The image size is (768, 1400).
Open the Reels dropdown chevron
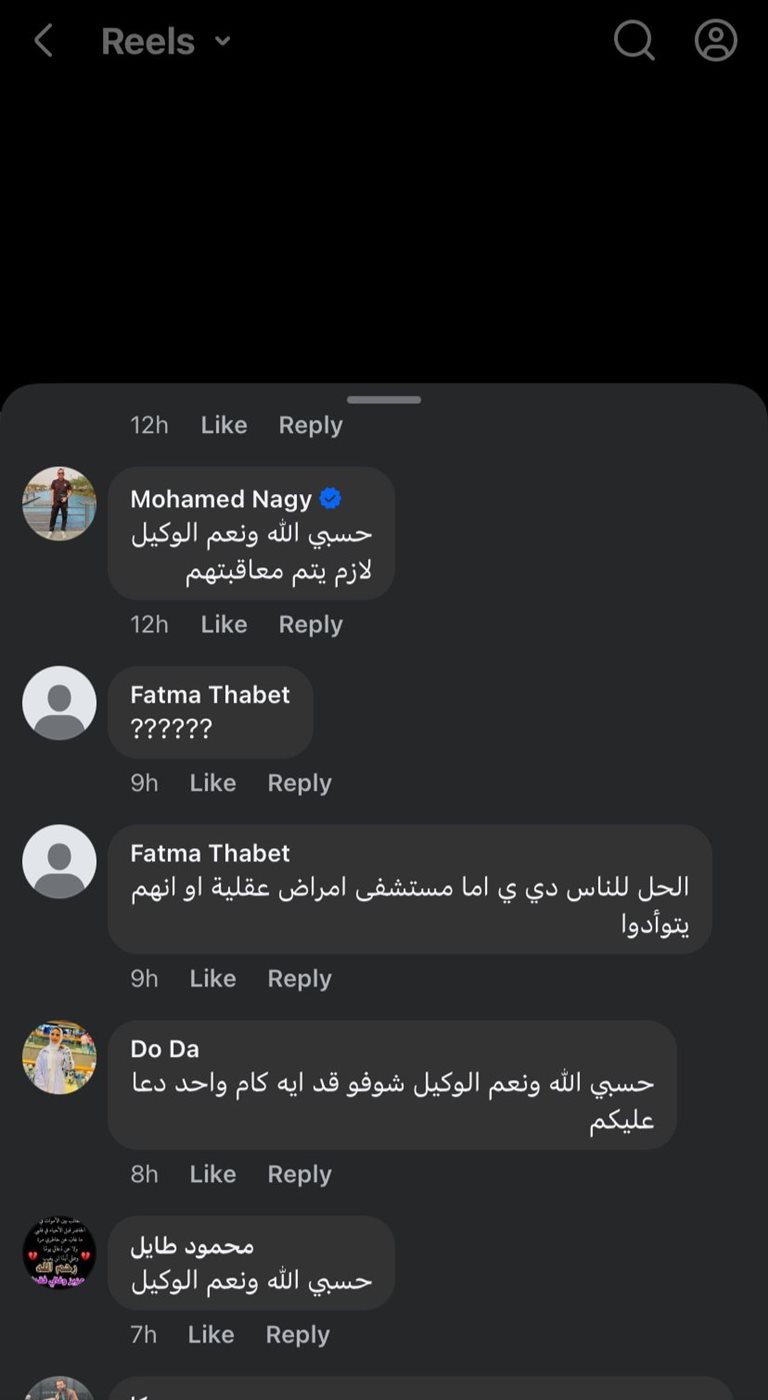coord(222,42)
